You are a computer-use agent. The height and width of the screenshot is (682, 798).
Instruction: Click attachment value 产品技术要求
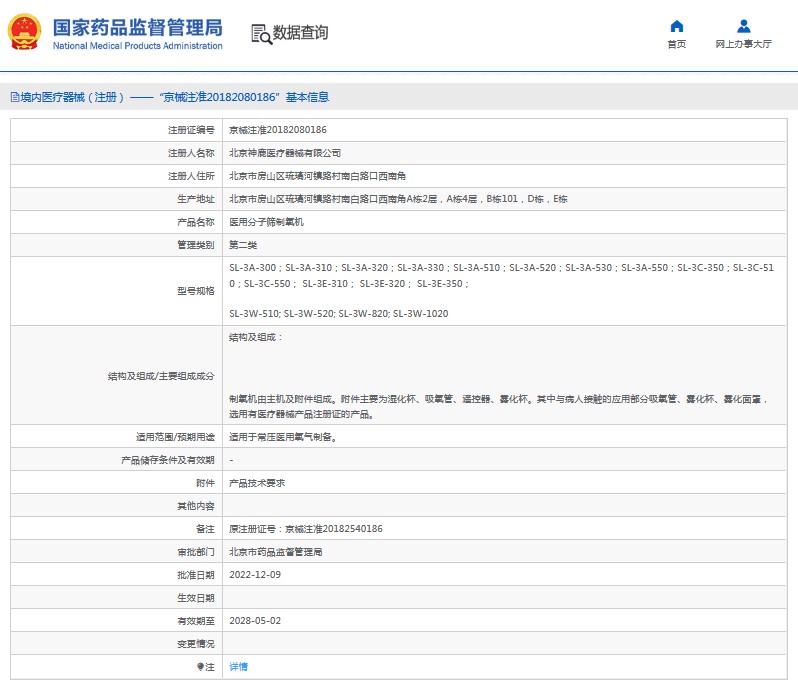pos(257,483)
